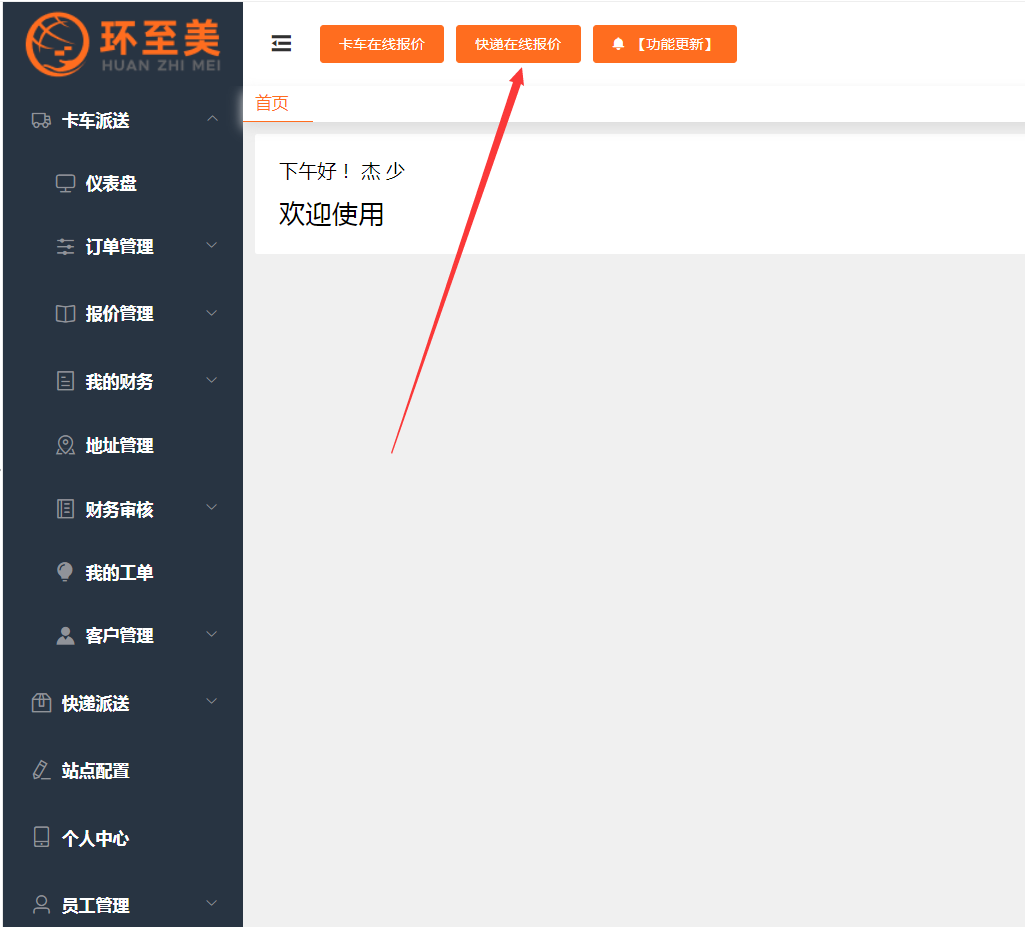Click the 快递在线报价 button

click(518, 44)
